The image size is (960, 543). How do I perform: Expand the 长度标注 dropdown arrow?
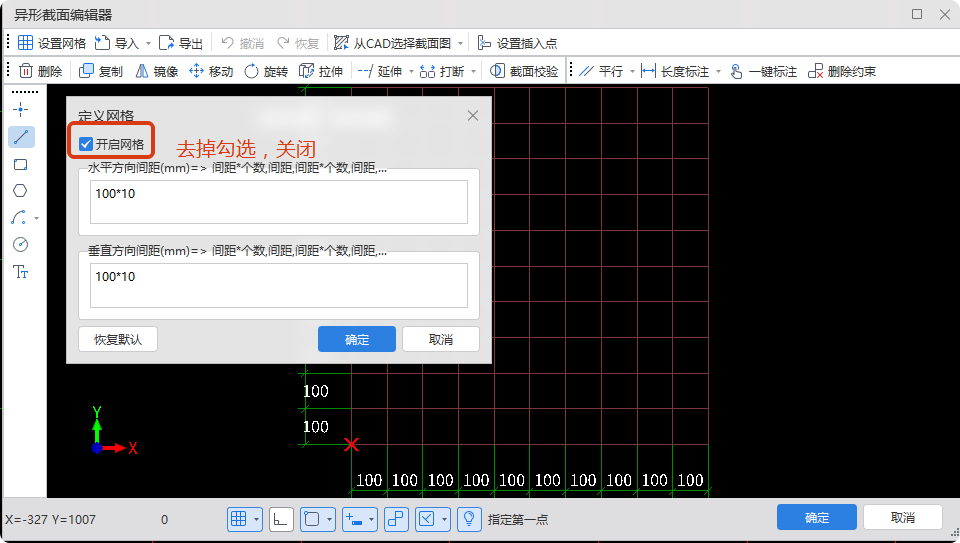(x=718, y=72)
